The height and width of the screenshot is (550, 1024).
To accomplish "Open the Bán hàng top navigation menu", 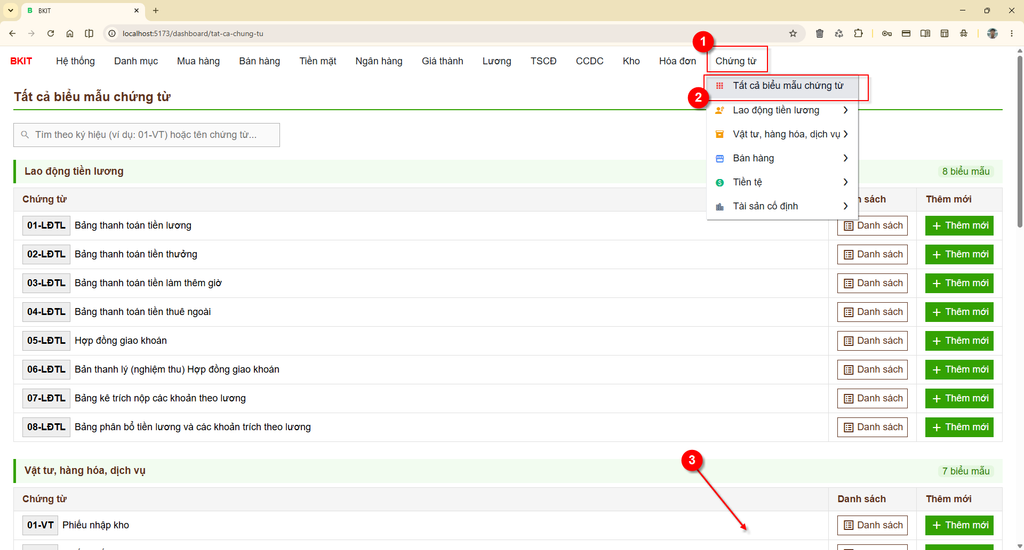I will click(x=259, y=61).
